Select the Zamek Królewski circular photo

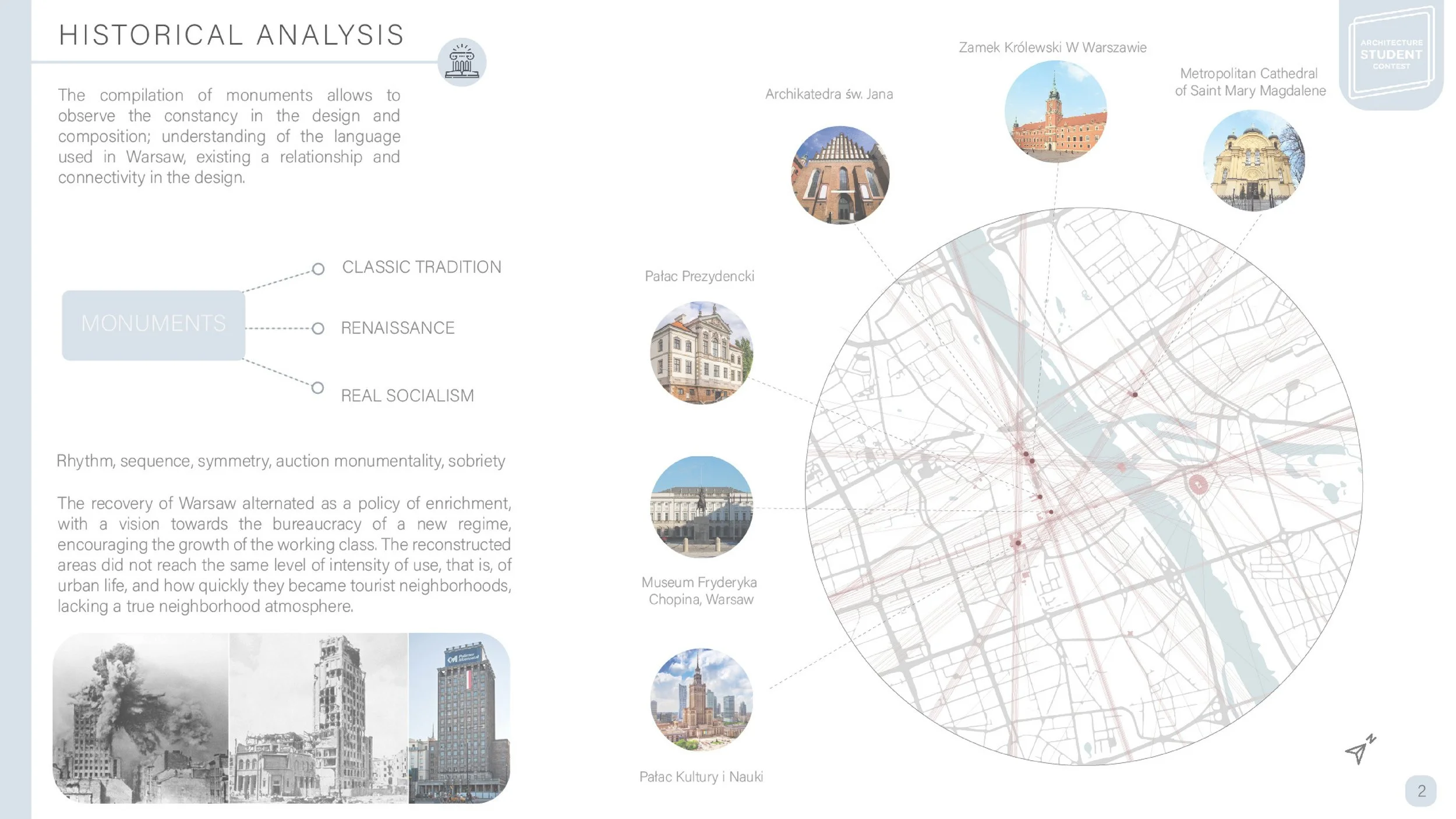[x=1055, y=111]
